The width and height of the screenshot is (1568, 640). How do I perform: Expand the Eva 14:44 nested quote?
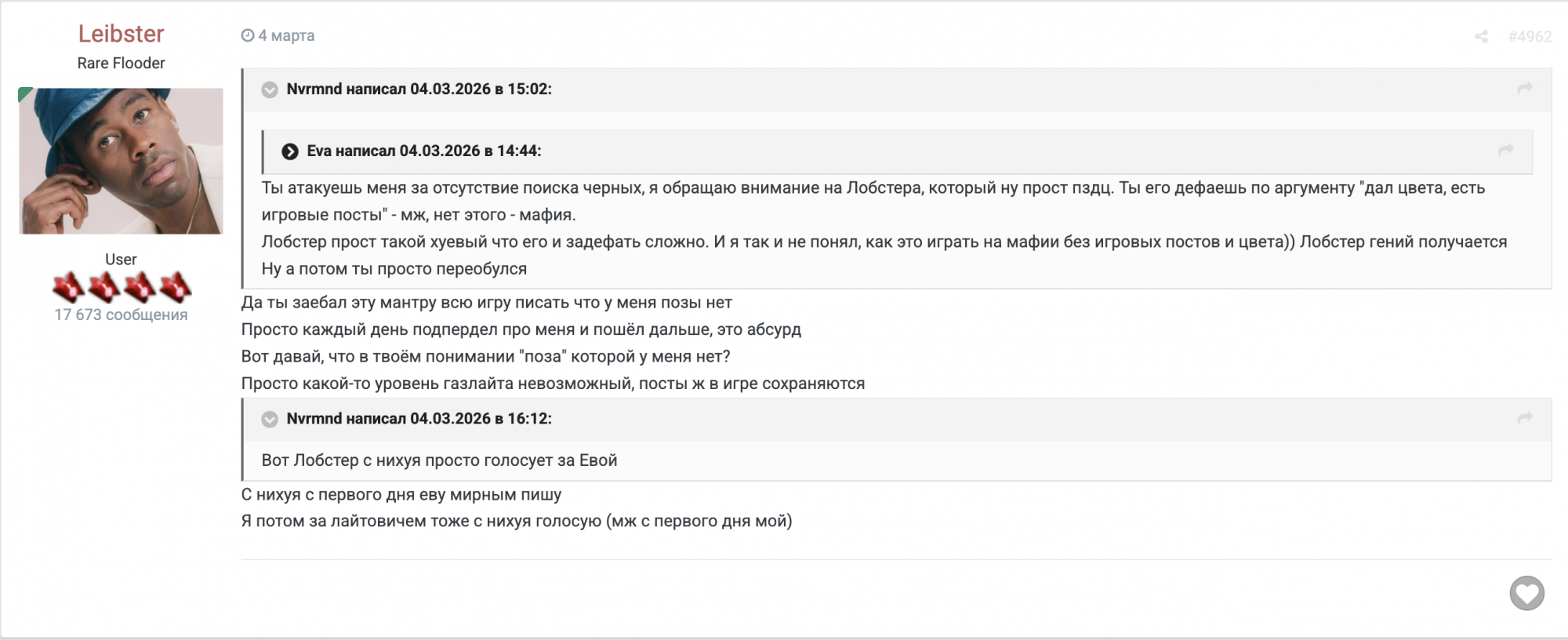coord(290,151)
